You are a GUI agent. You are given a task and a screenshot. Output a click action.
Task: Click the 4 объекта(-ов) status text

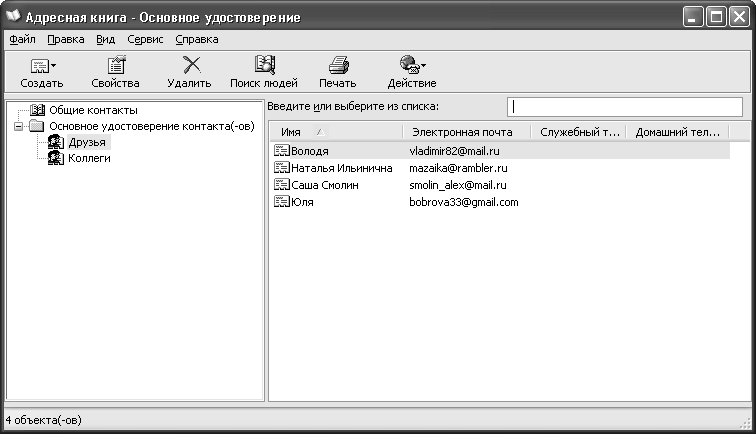tap(44, 420)
